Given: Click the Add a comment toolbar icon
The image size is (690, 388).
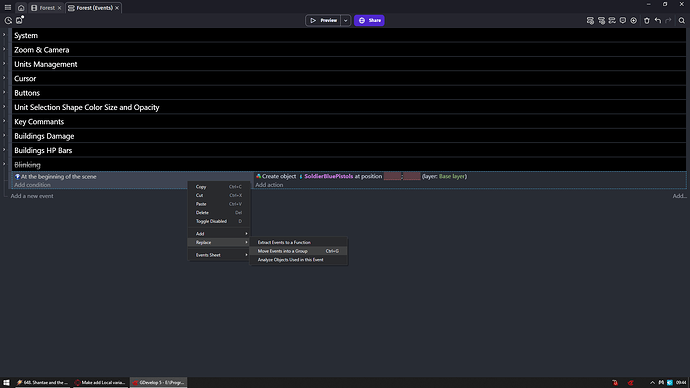Looking at the screenshot, I should pyautogui.click(x=623, y=20).
